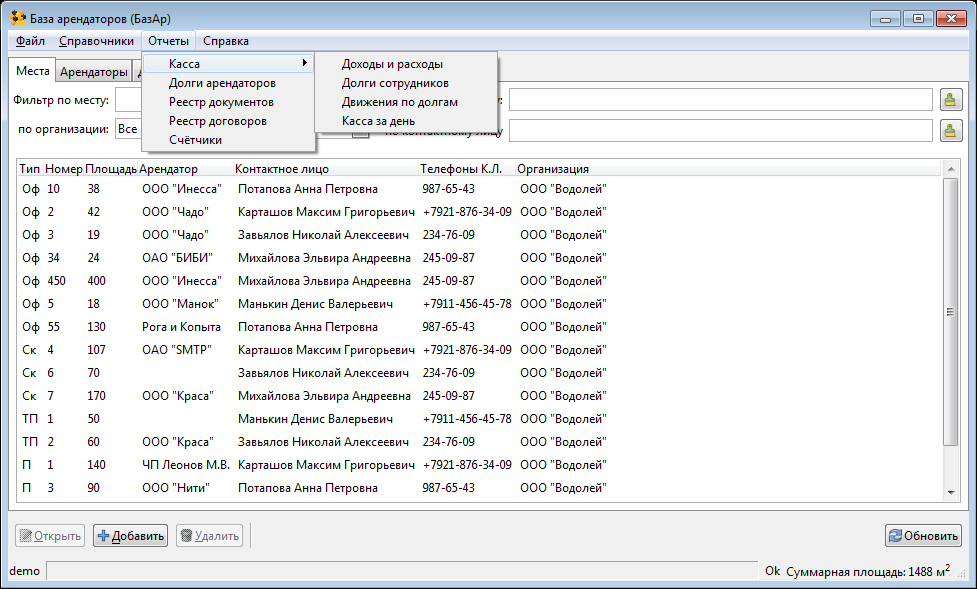977x589 pixels.
Task: Click the Суммарная площадь: 1488 м² status text
Action: tap(868, 571)
